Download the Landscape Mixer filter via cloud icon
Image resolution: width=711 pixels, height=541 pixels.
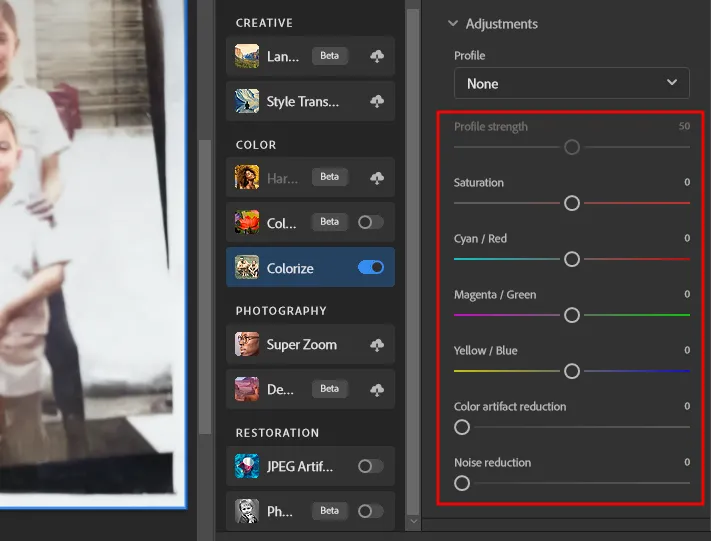click(377, 56)
